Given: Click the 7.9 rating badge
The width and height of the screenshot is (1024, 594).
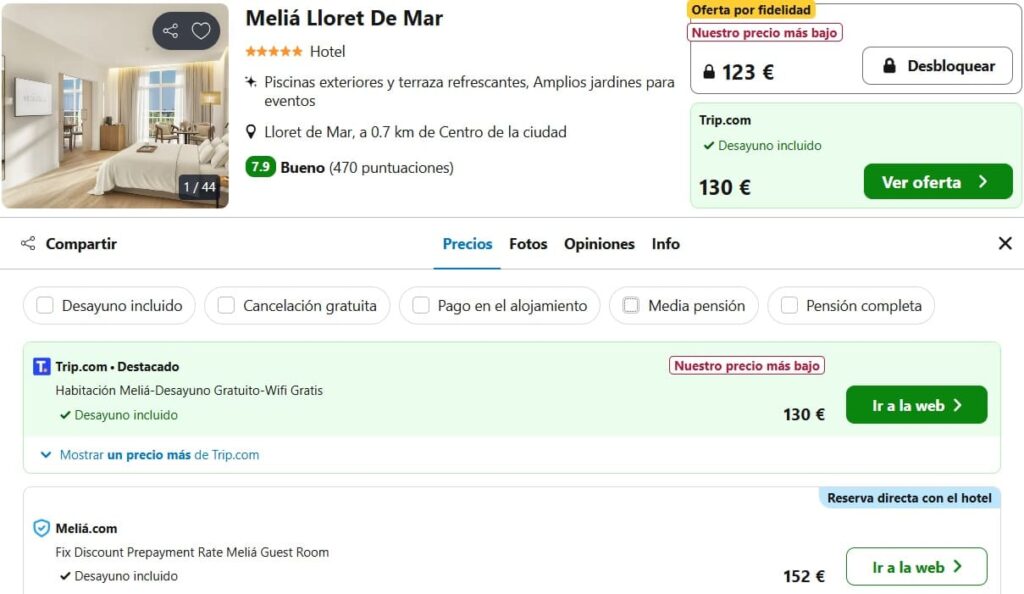Looking at the screenshot, I should coord(260,167).
